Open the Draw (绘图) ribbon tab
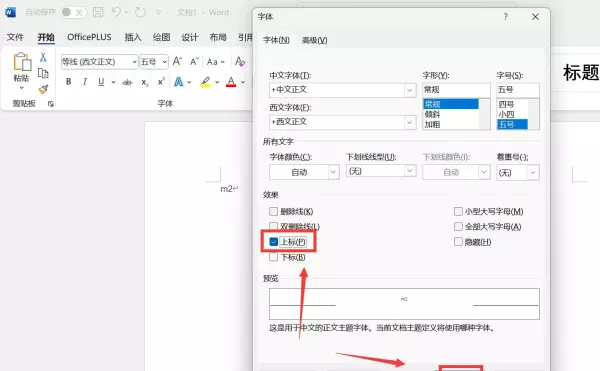 click(x=161, y=37)
